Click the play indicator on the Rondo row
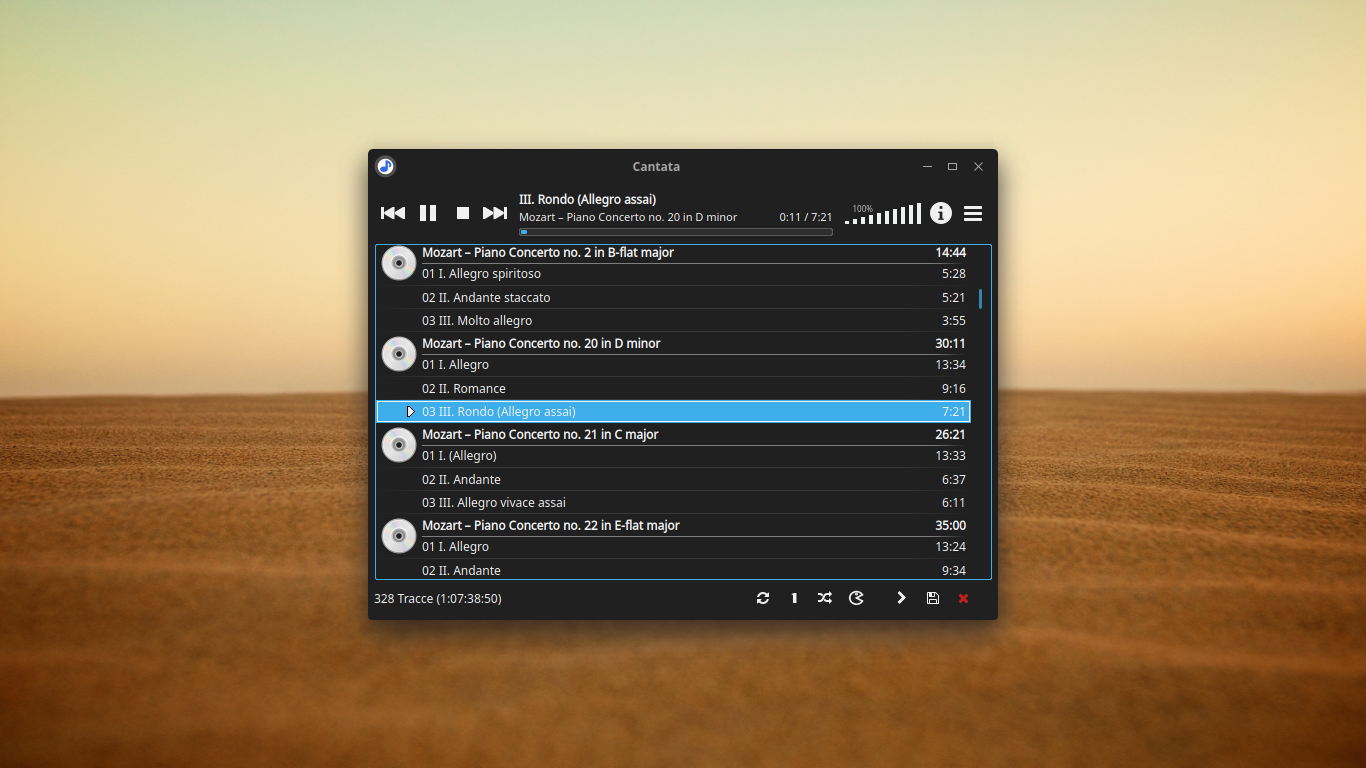The image size is (1366, 768). (410, 412)
